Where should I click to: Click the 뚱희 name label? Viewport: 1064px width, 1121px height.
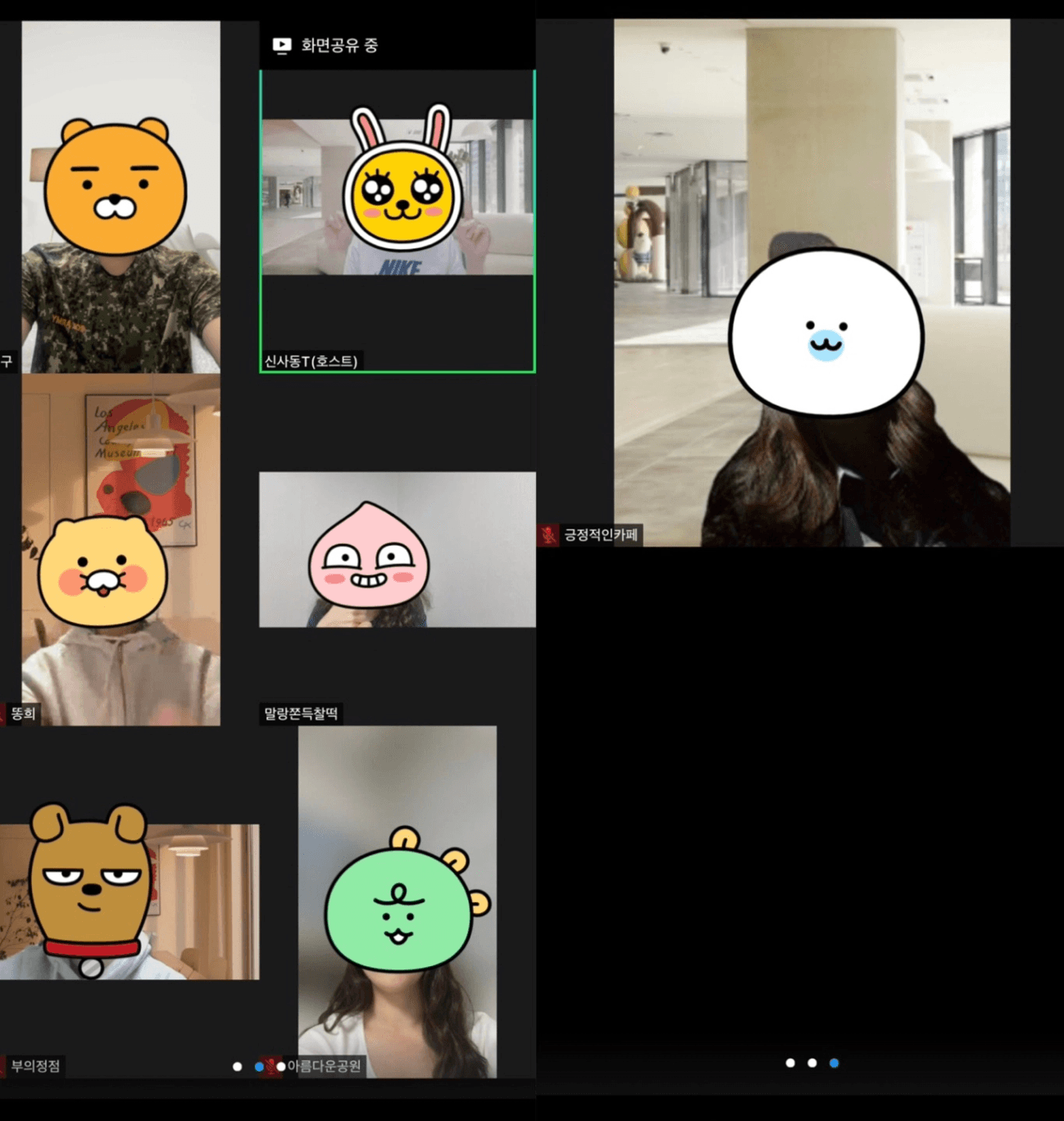tap(23, 714)
